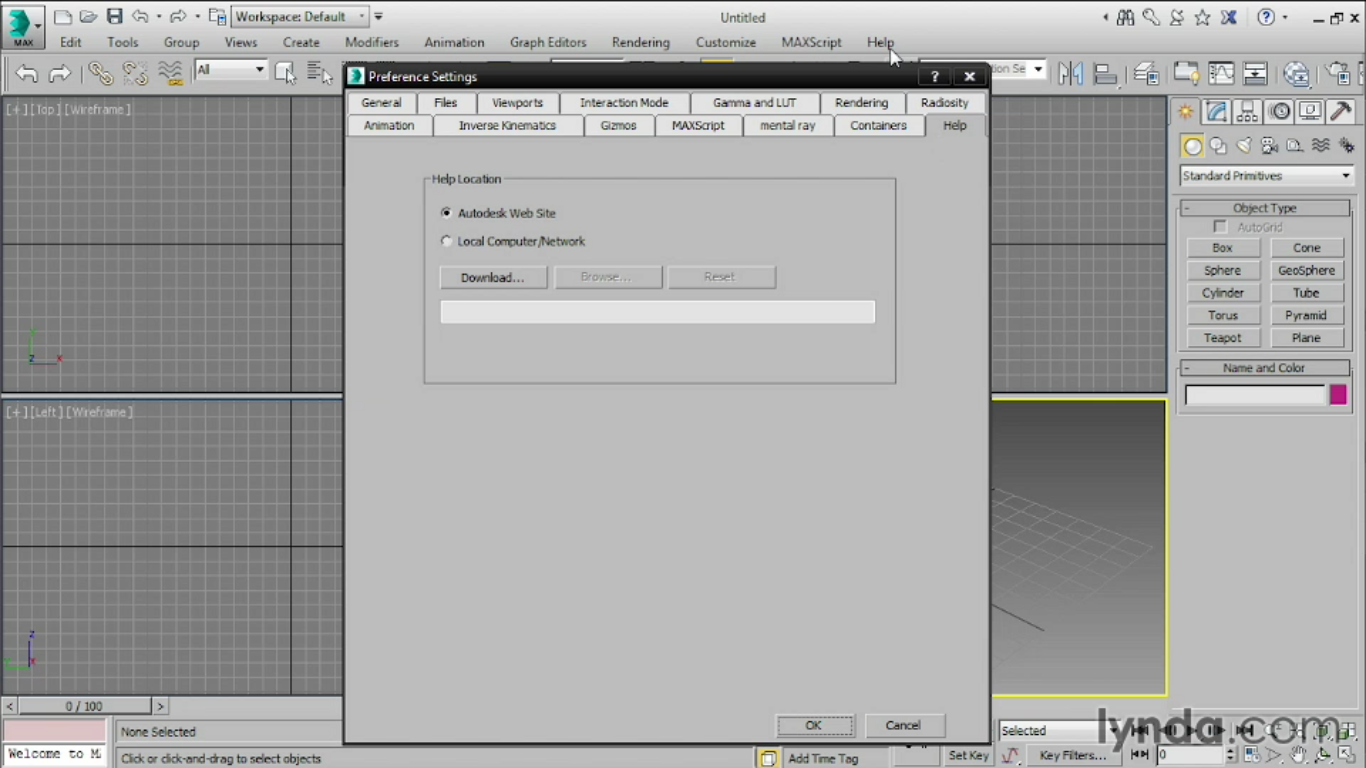This screenshot has width=1366, height=768.
Task: Collapse the Name and Color rollout
Action: pyautogui.click(x=1264, y=368)
